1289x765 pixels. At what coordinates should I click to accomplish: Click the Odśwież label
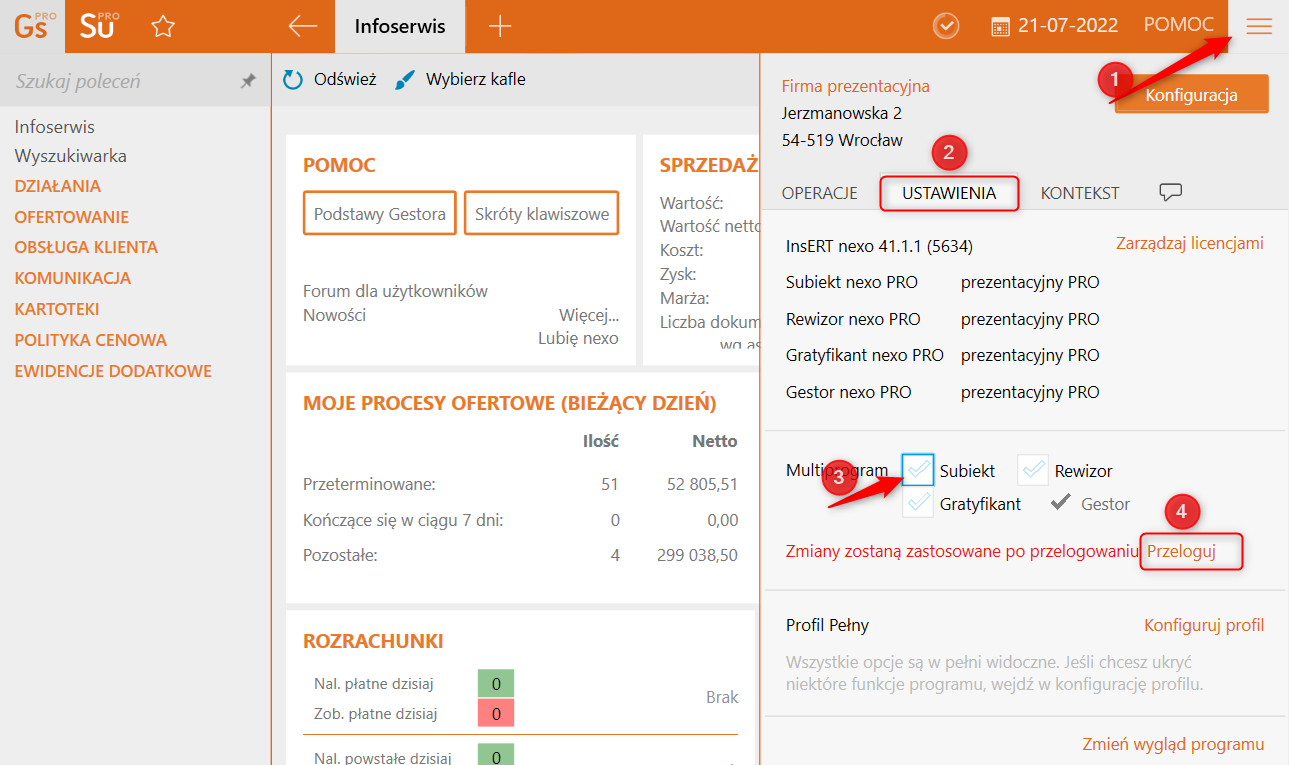(x=345, y=79)
